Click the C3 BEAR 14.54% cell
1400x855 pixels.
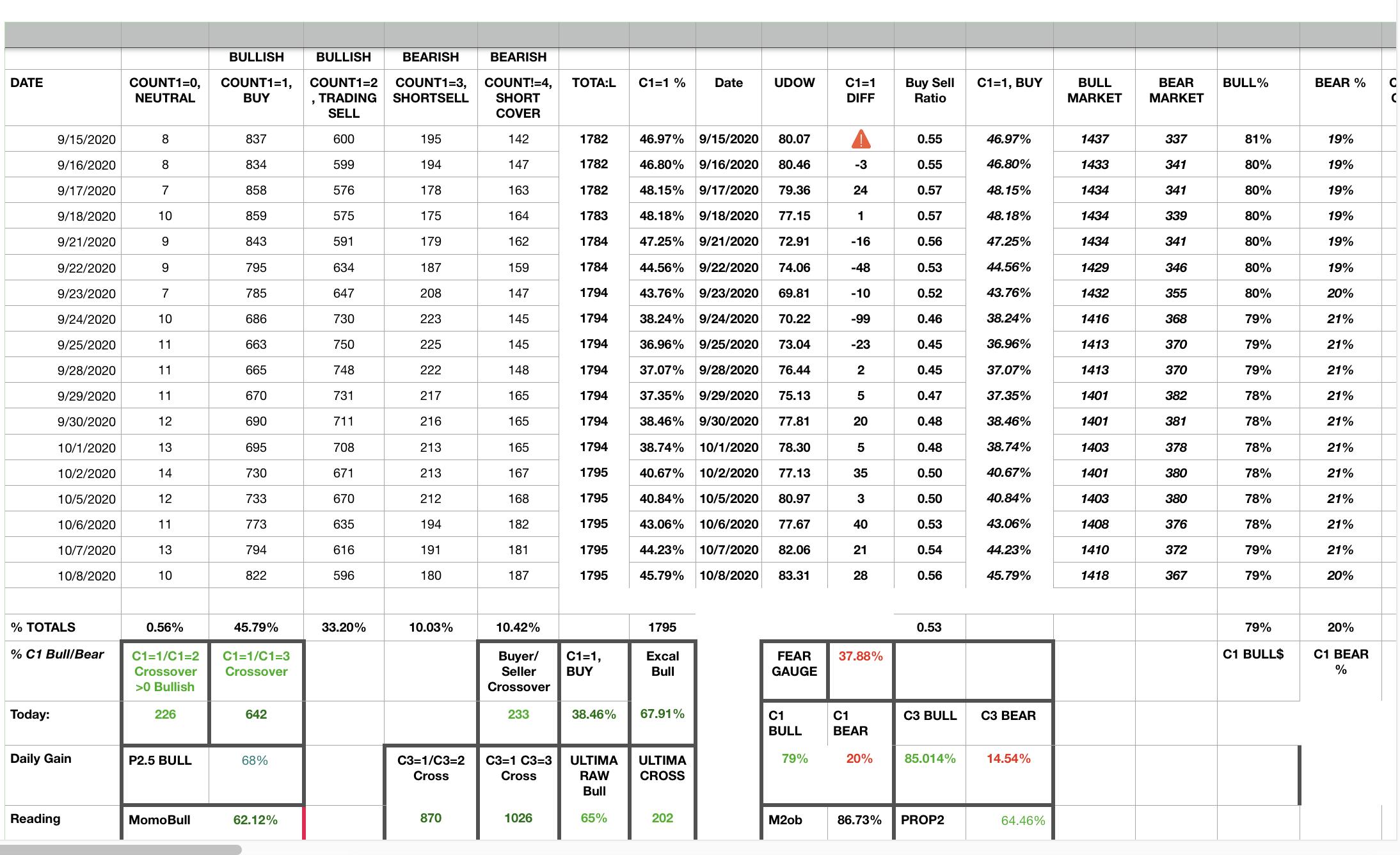pyautogui.click(x=1008, y=758)
